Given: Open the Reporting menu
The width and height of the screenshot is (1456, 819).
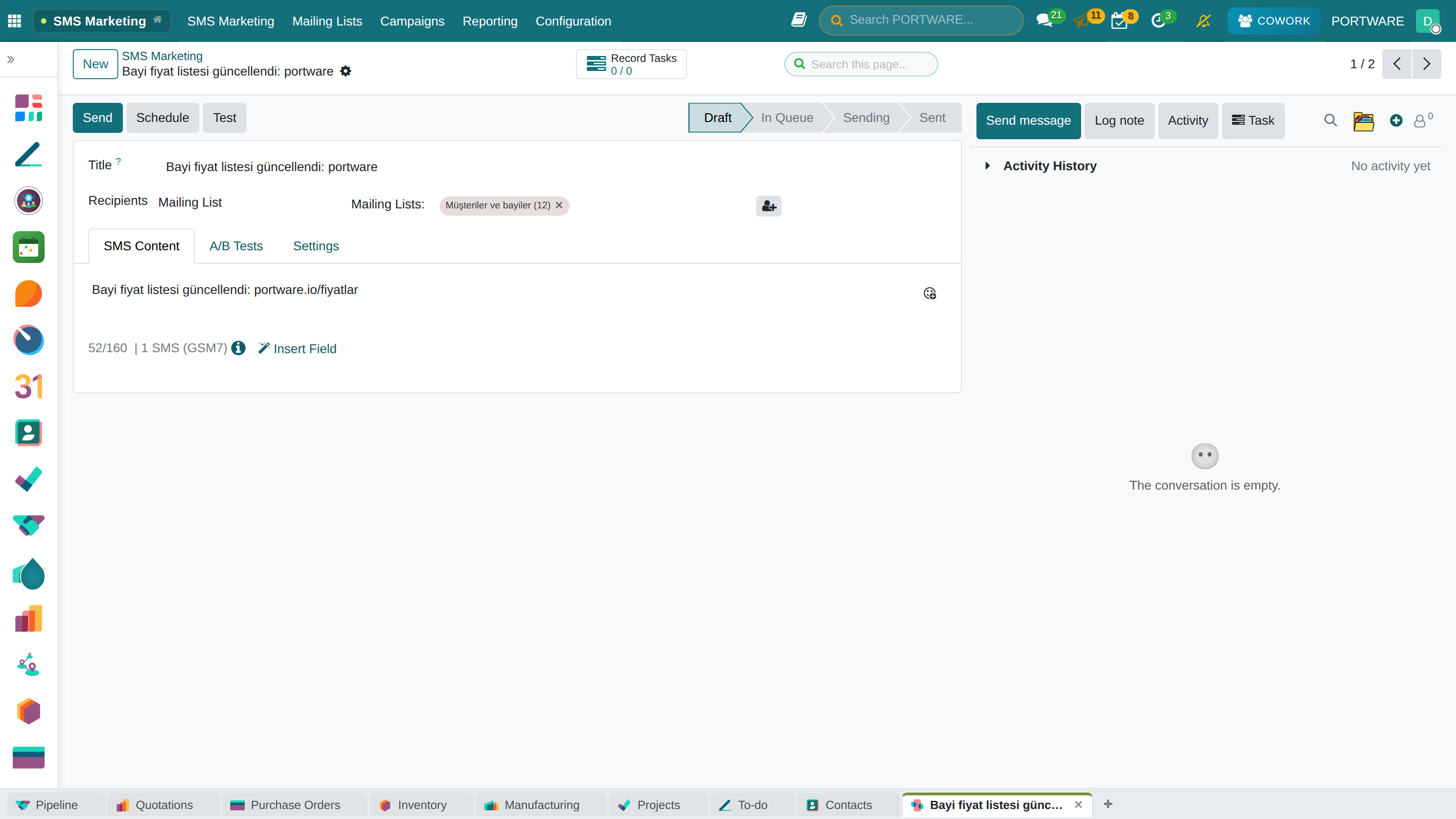Looking at the screenshot, I should click(x=490, y=21).
